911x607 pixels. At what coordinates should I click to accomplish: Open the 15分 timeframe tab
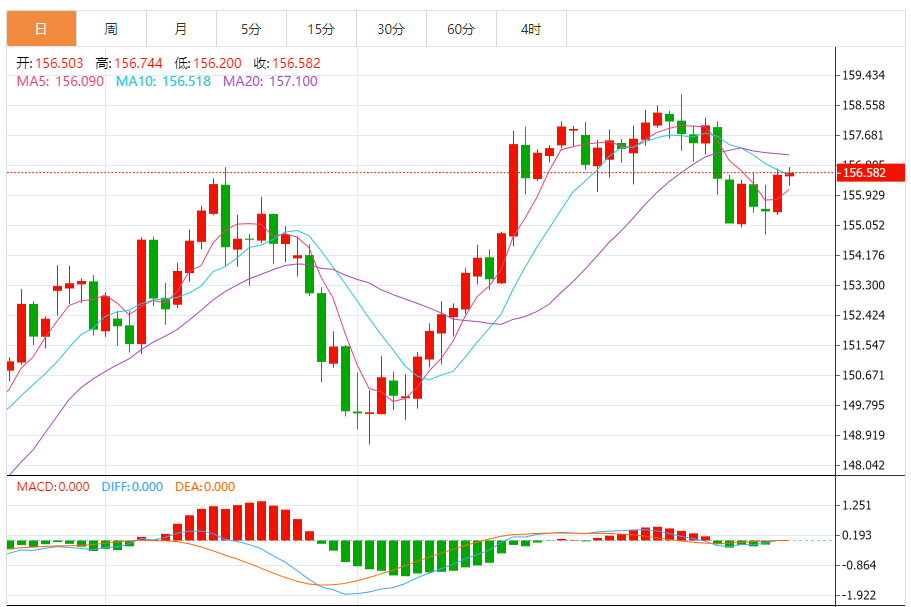pos(321,28)
